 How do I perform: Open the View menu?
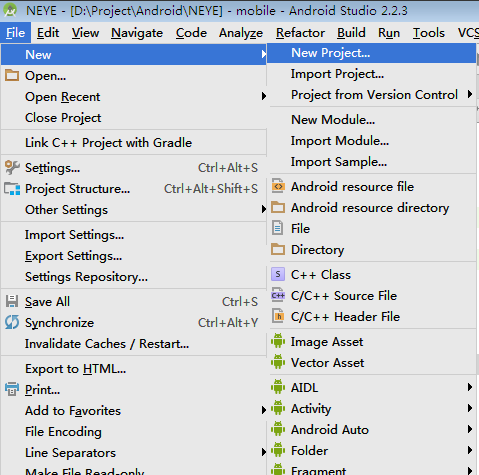85,33
